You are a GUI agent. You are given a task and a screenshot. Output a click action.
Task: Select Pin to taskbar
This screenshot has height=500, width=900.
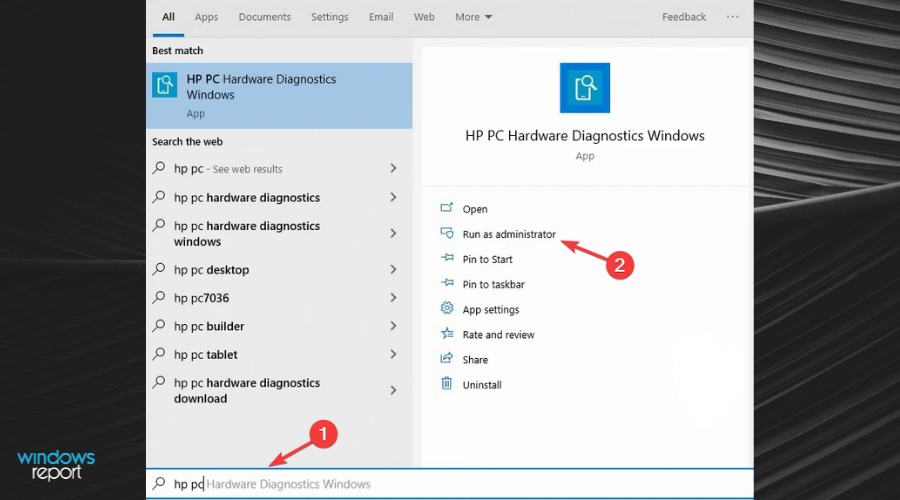(x=494, y=284)
